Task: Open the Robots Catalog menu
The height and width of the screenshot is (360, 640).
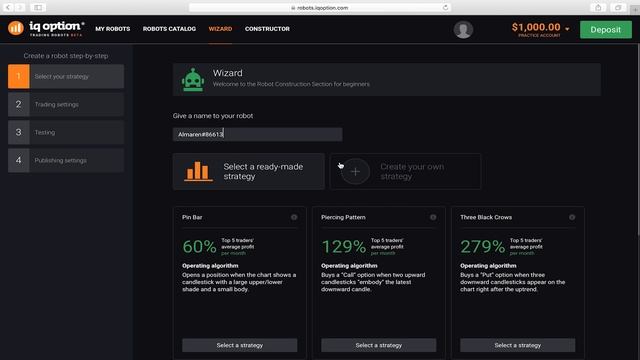Action: tap(169, 29)
